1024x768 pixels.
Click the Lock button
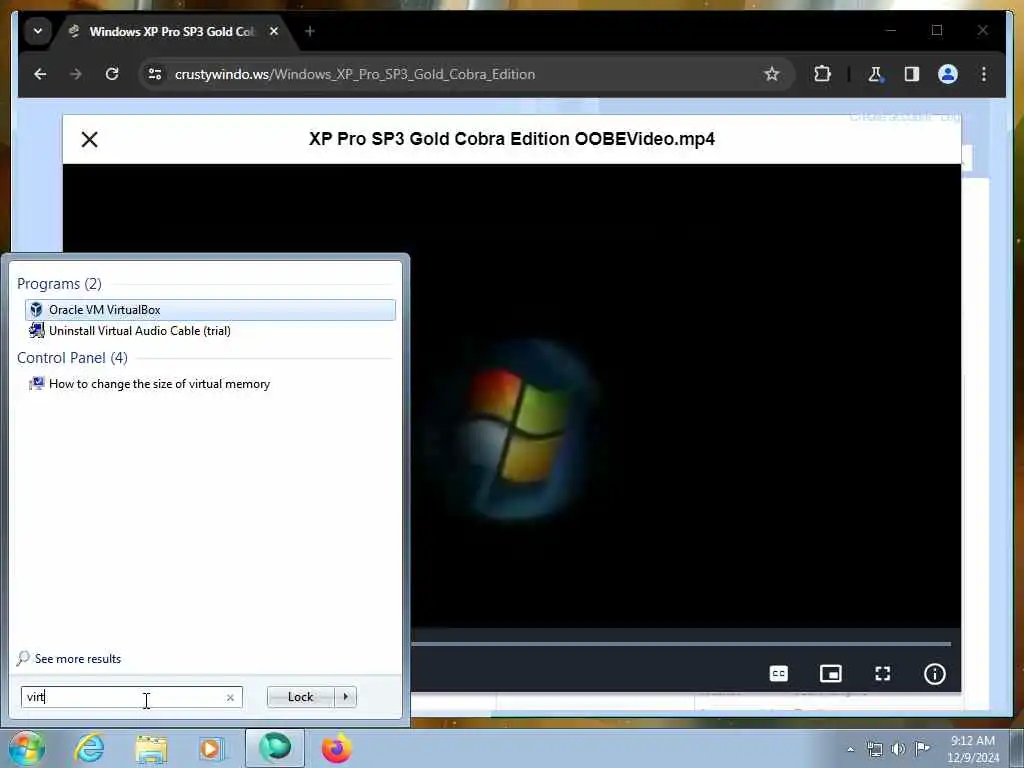pos(300,697)
